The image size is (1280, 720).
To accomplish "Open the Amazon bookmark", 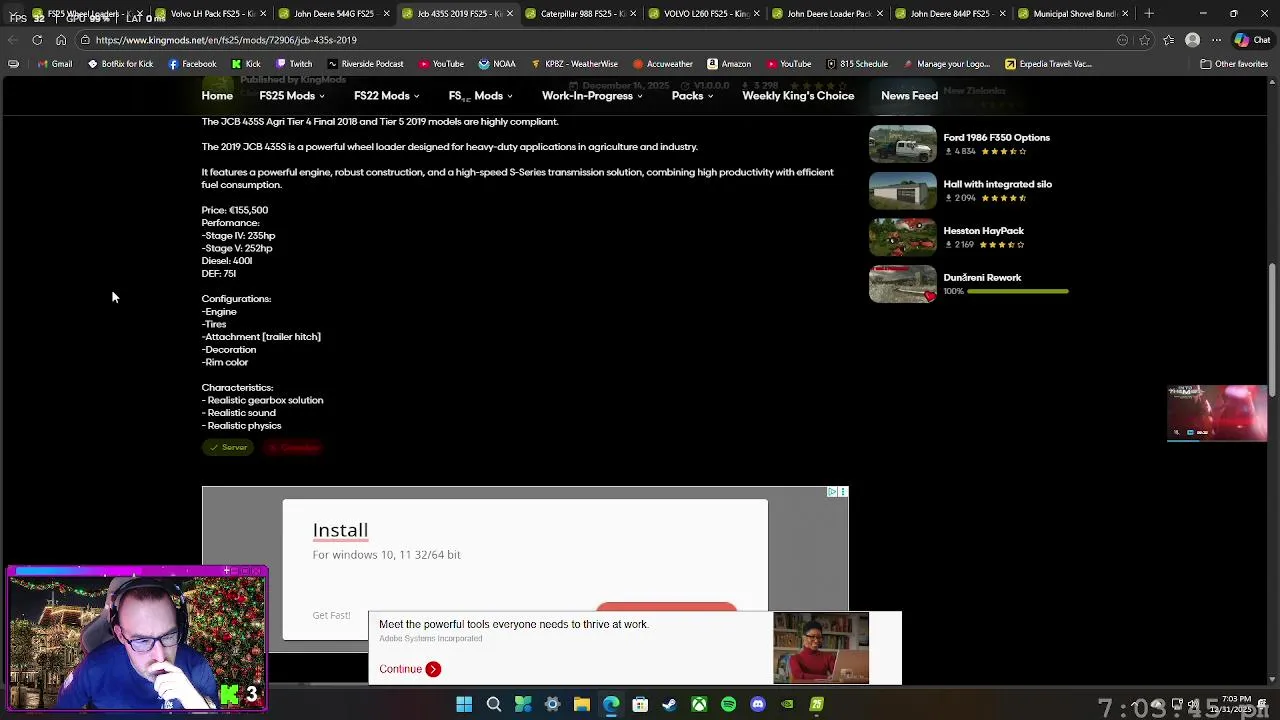I will (x=729, y=64).
